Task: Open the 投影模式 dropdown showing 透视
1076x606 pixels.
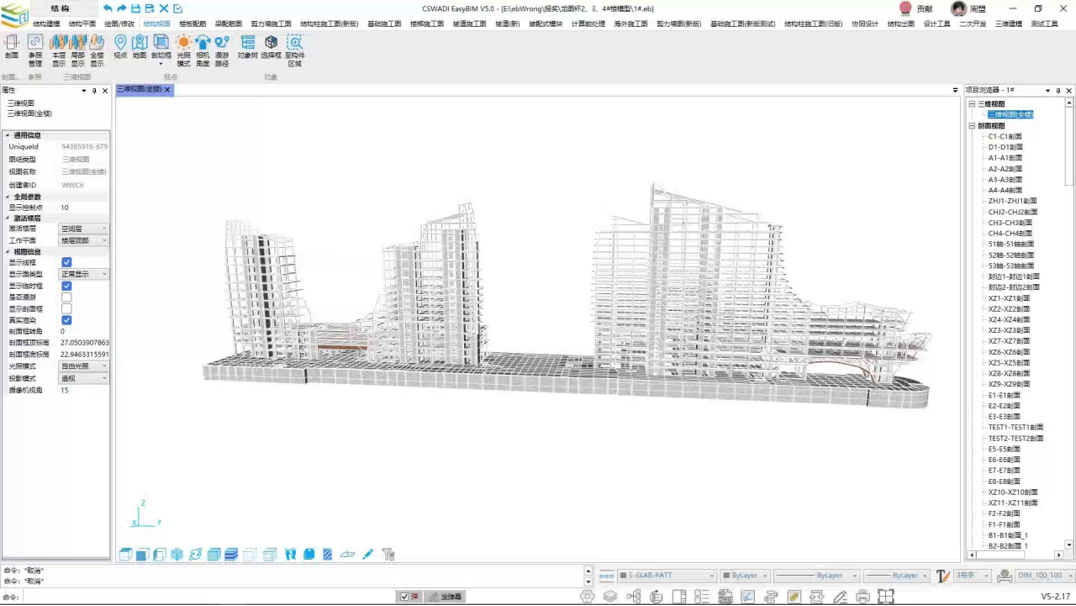Action: tap(84, 379)
